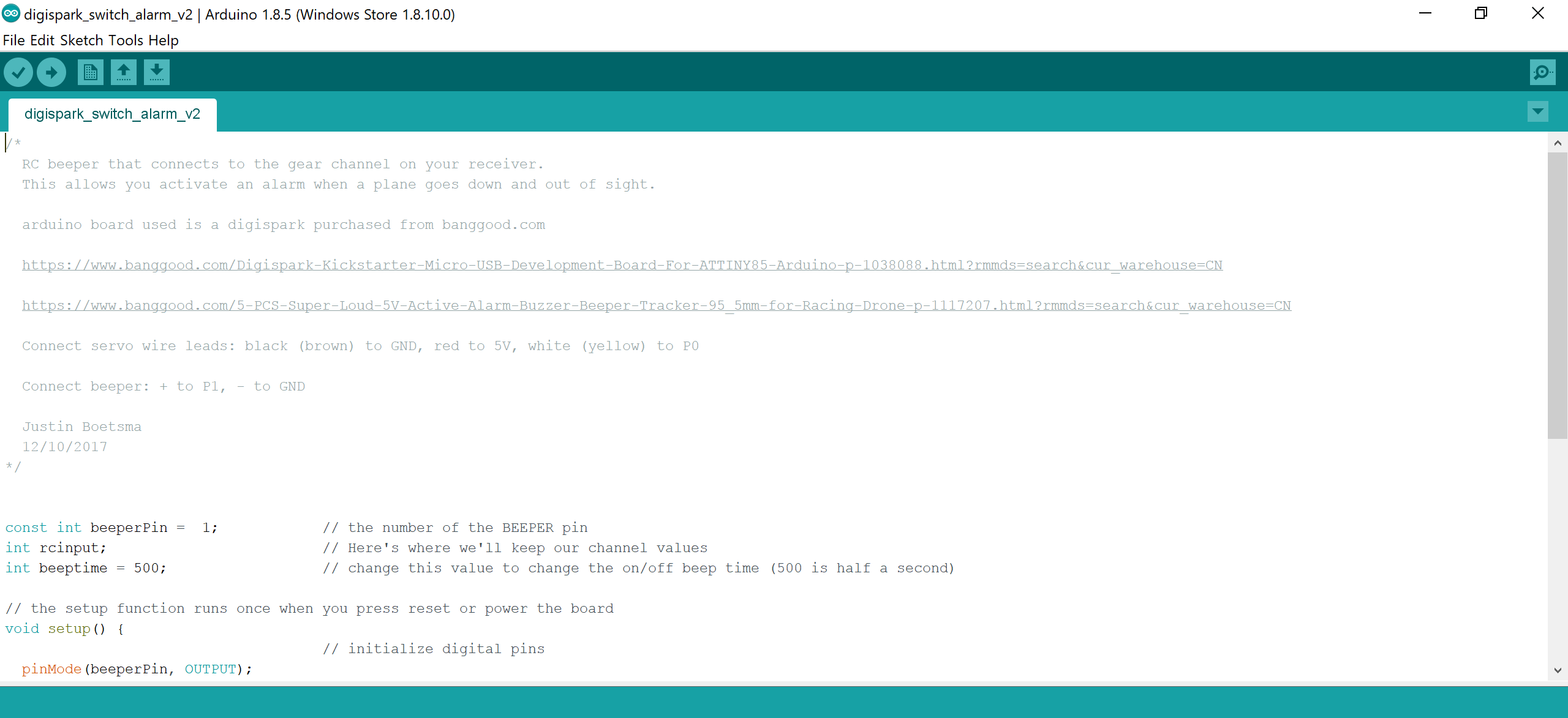Image resolution: width=1568 pixels, height=718 pixels.
Task: Click the scrollbar down arrow
Action: [x=1557, y=669]
